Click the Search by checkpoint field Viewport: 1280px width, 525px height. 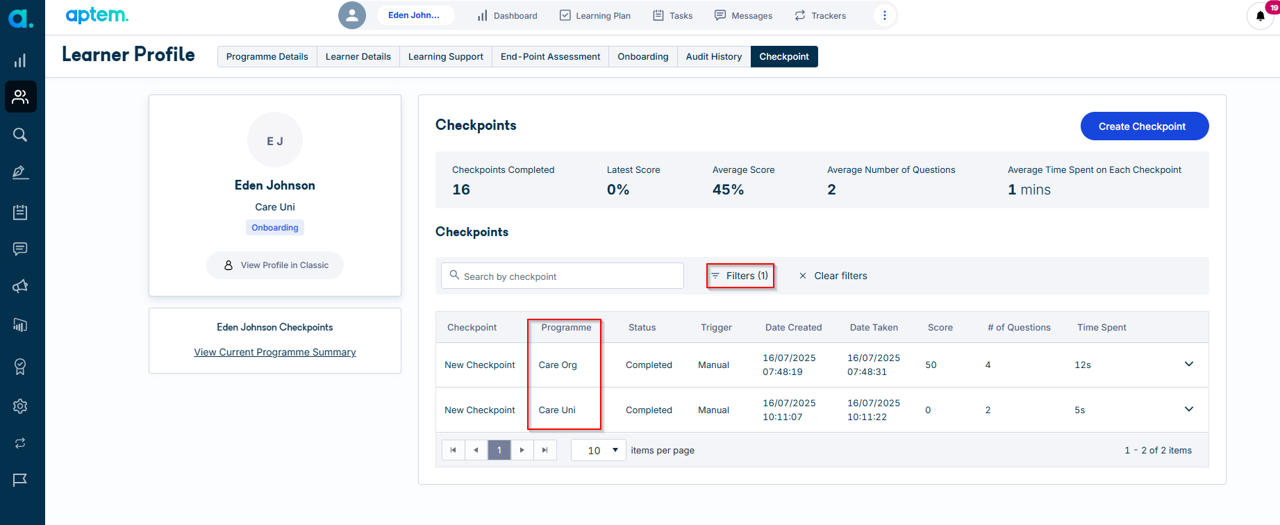coord(562,276)
